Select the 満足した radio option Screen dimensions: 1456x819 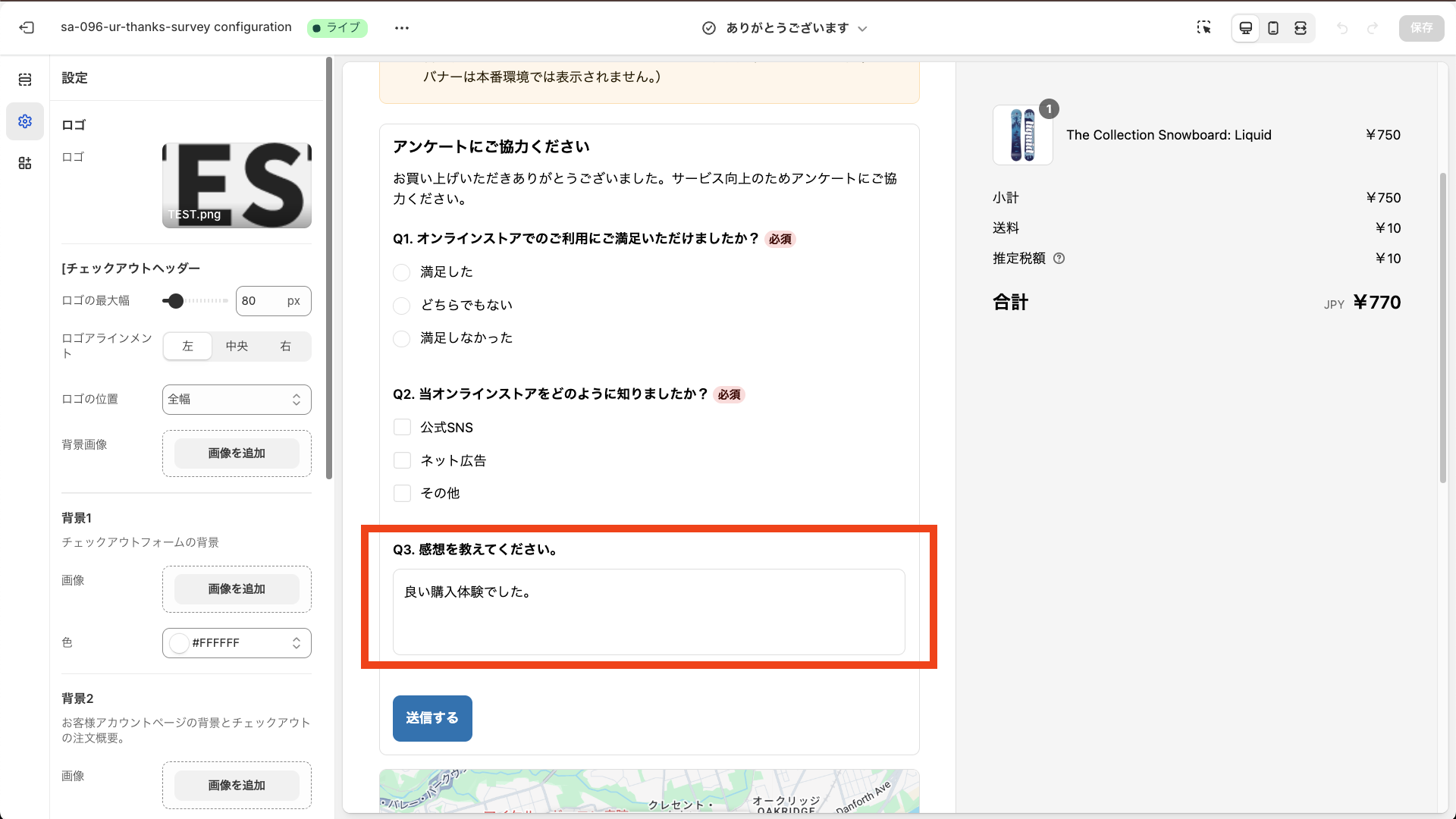(401, 272)
